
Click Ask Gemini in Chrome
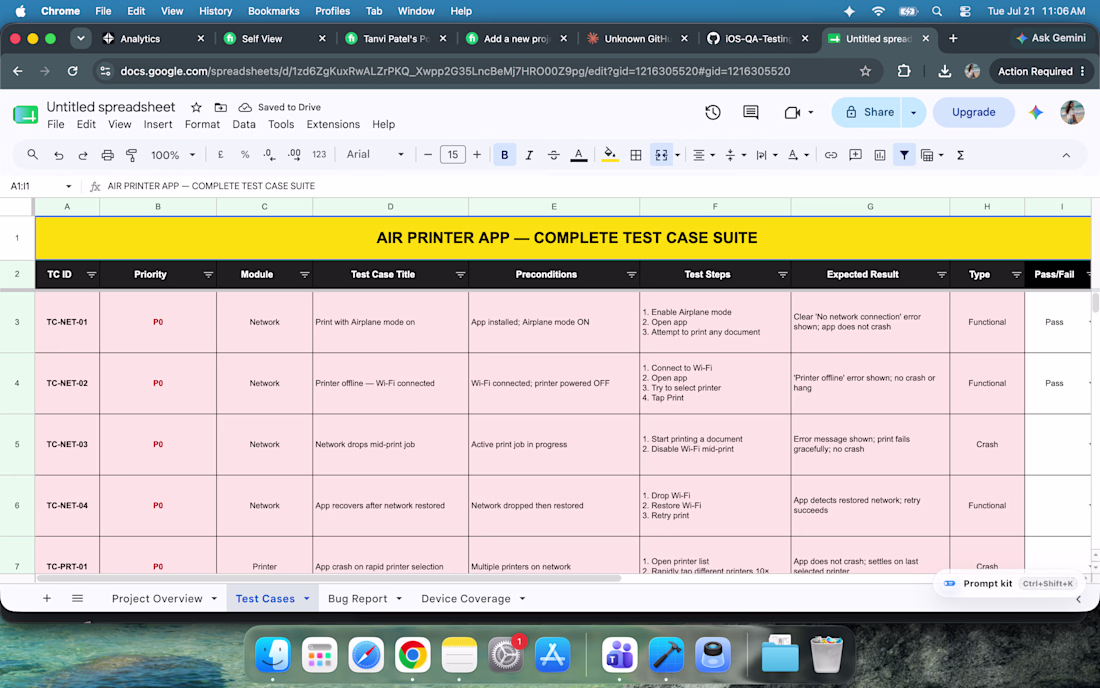tap(1050, 39)
